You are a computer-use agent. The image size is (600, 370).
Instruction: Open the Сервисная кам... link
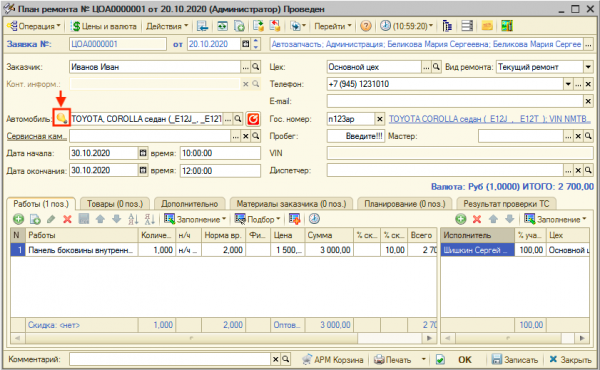37,136
